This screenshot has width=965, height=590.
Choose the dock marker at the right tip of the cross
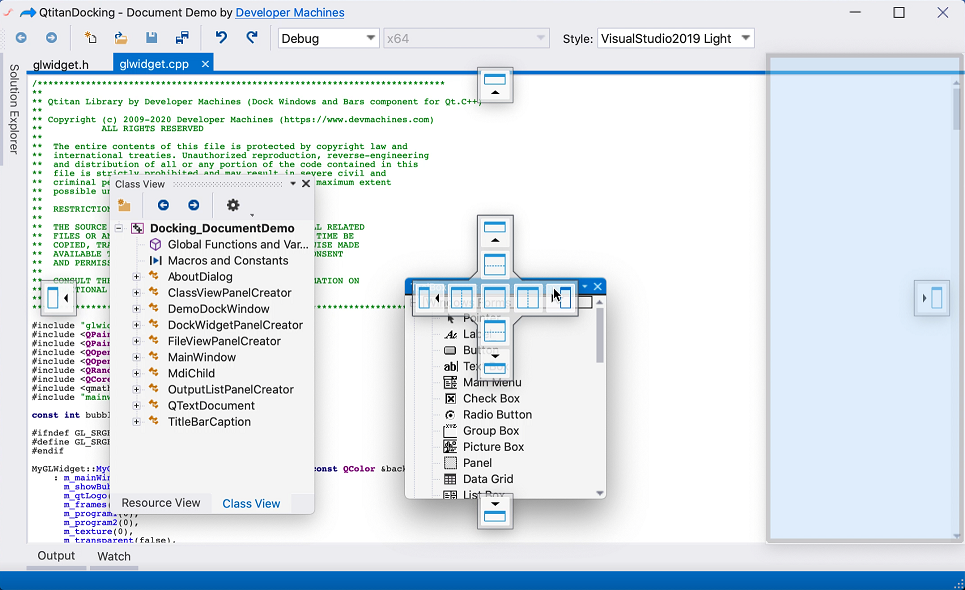pos(561,298)
